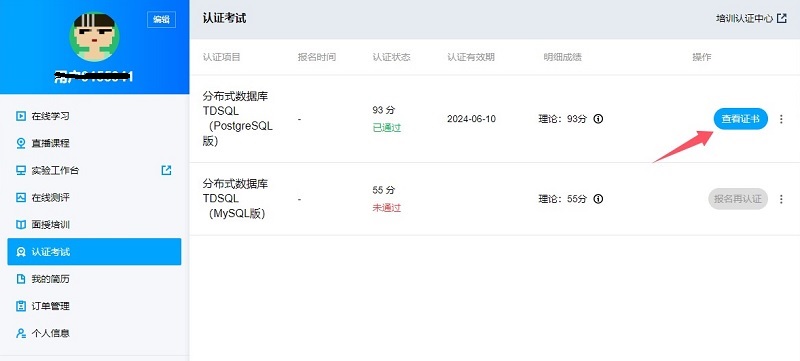The image size is (800, 361).
Task: Click the face-to-face training book icon
Action: (x=21, y=225)
